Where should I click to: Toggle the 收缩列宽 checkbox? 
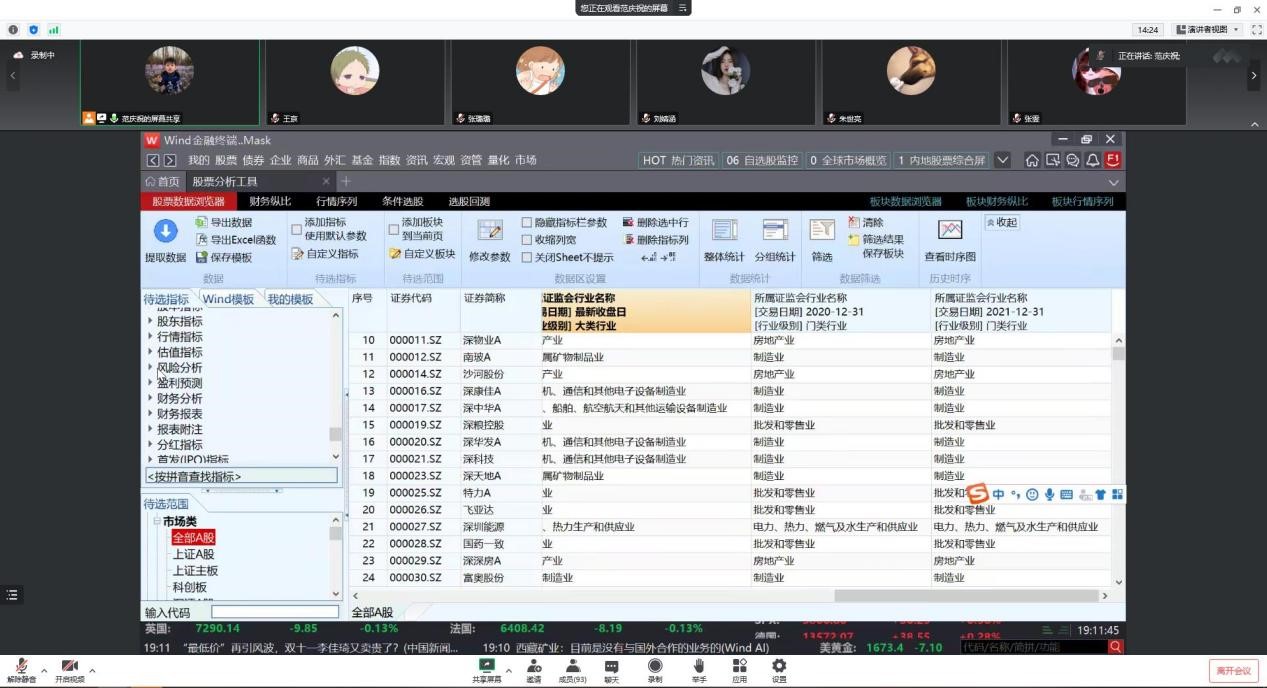(x=527, y=240)
